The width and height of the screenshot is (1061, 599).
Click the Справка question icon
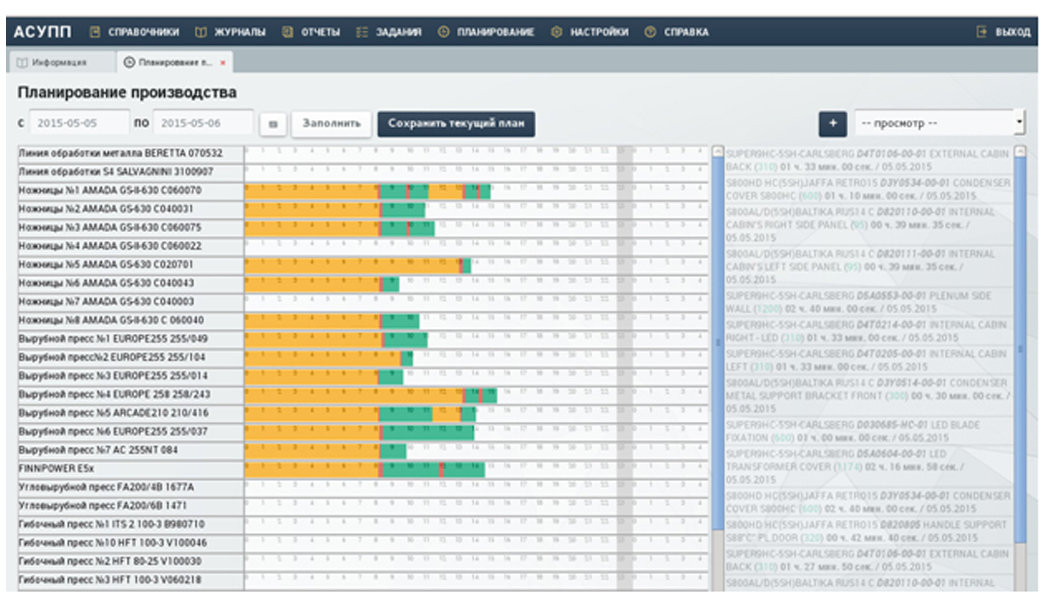coord(650,32)
